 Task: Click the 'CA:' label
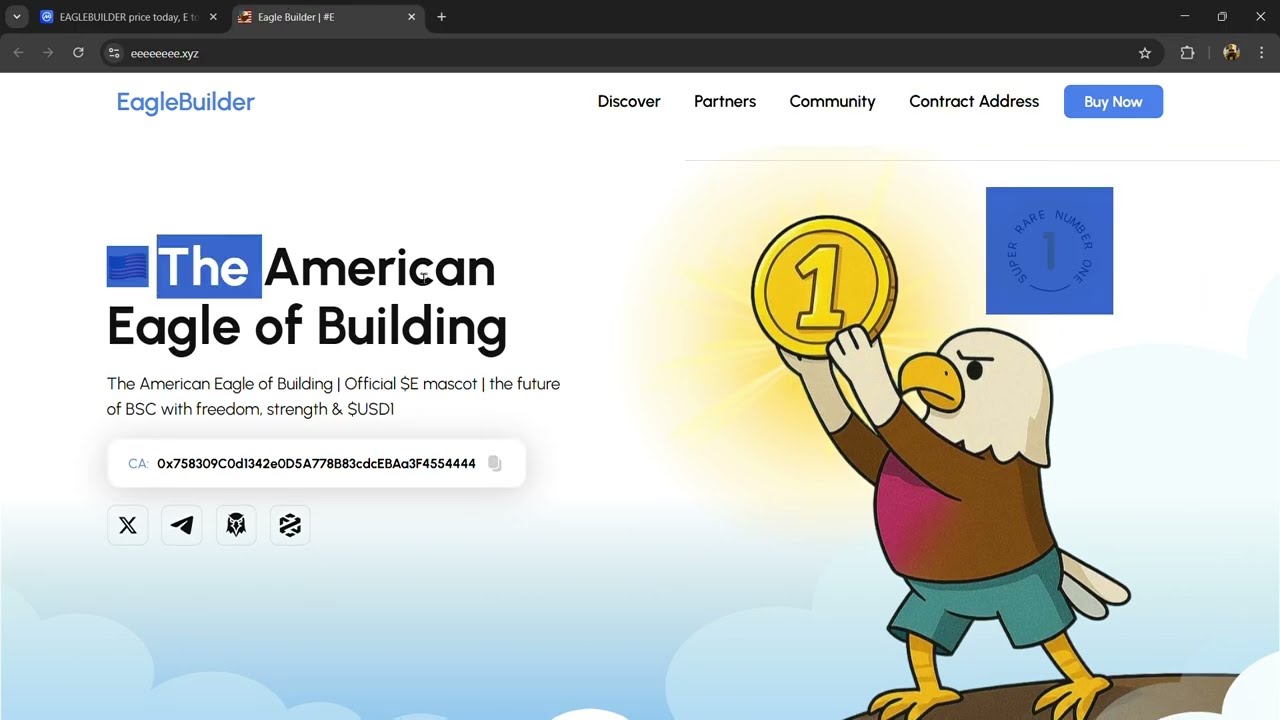coord(138,464)
